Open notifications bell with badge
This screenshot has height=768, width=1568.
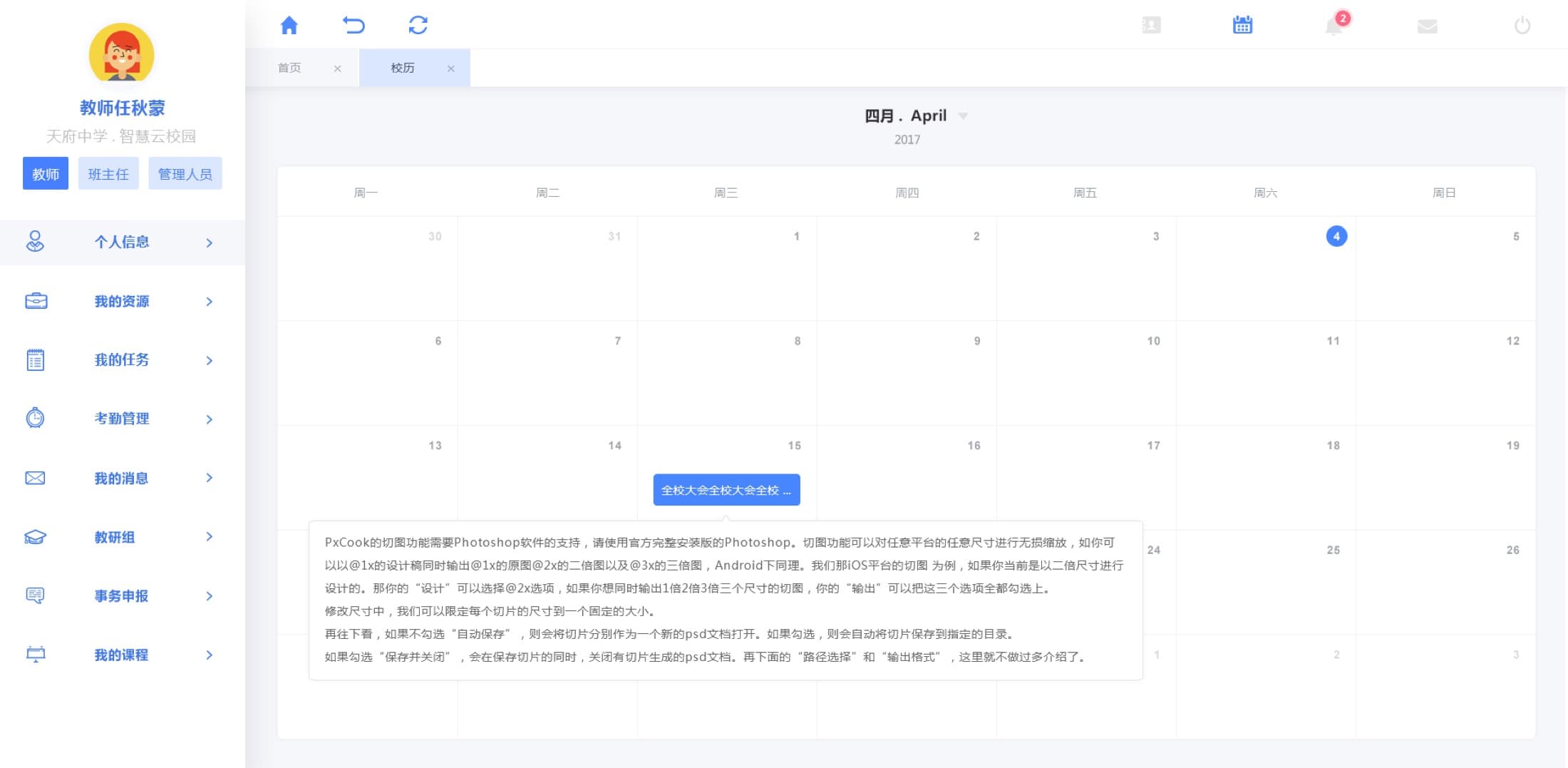click(x=1336, y=25)
